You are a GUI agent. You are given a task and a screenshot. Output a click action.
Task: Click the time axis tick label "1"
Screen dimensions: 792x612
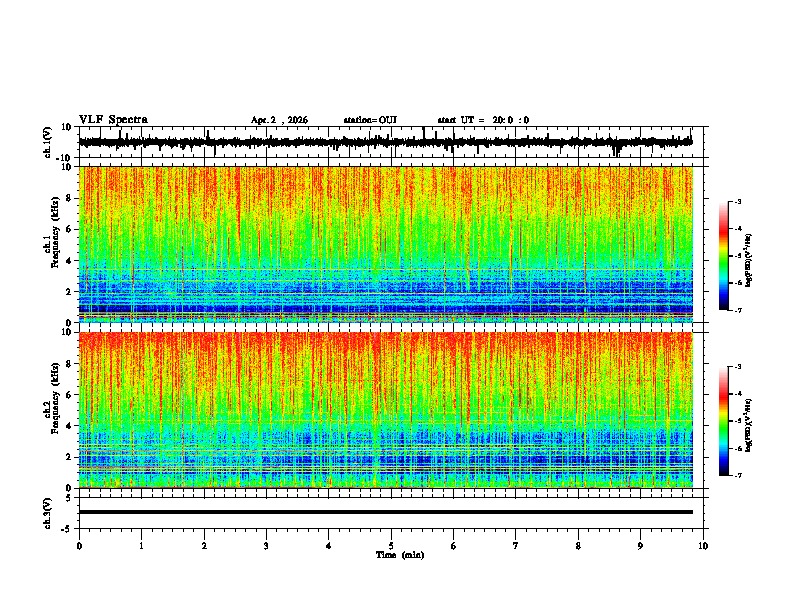pos(141,546)
